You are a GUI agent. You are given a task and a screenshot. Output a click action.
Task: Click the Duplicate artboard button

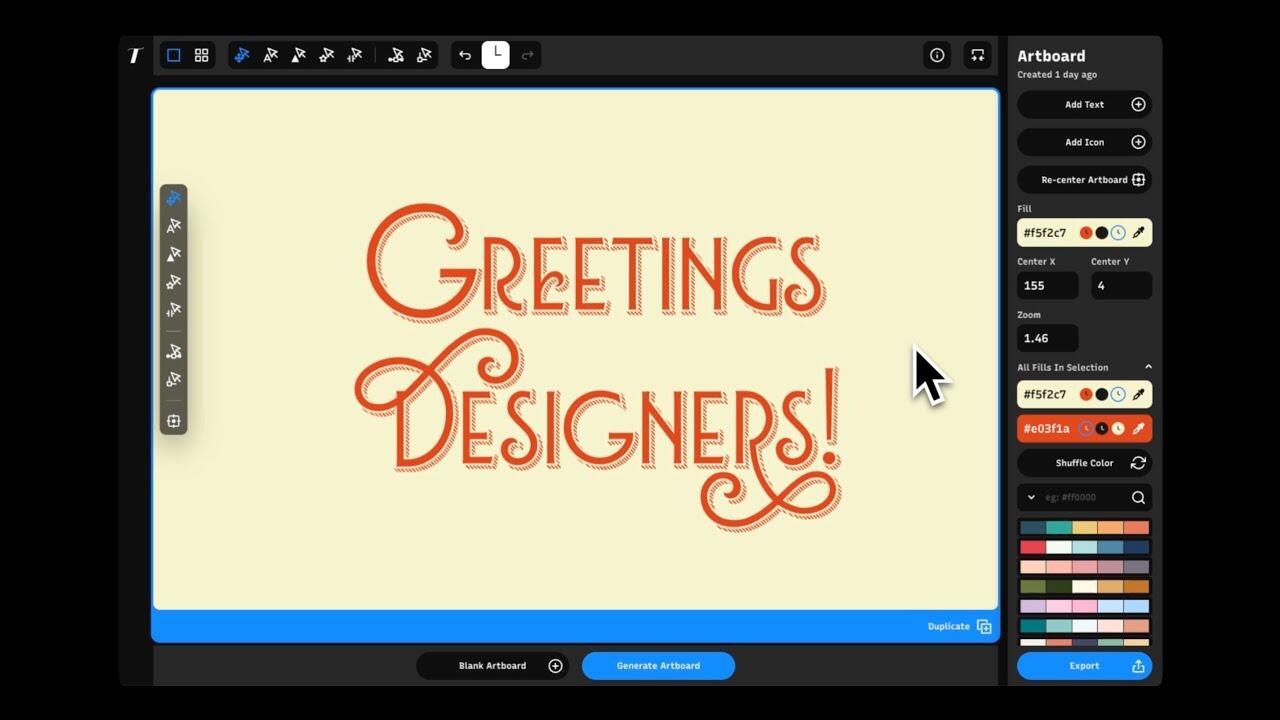click(960, 627)
